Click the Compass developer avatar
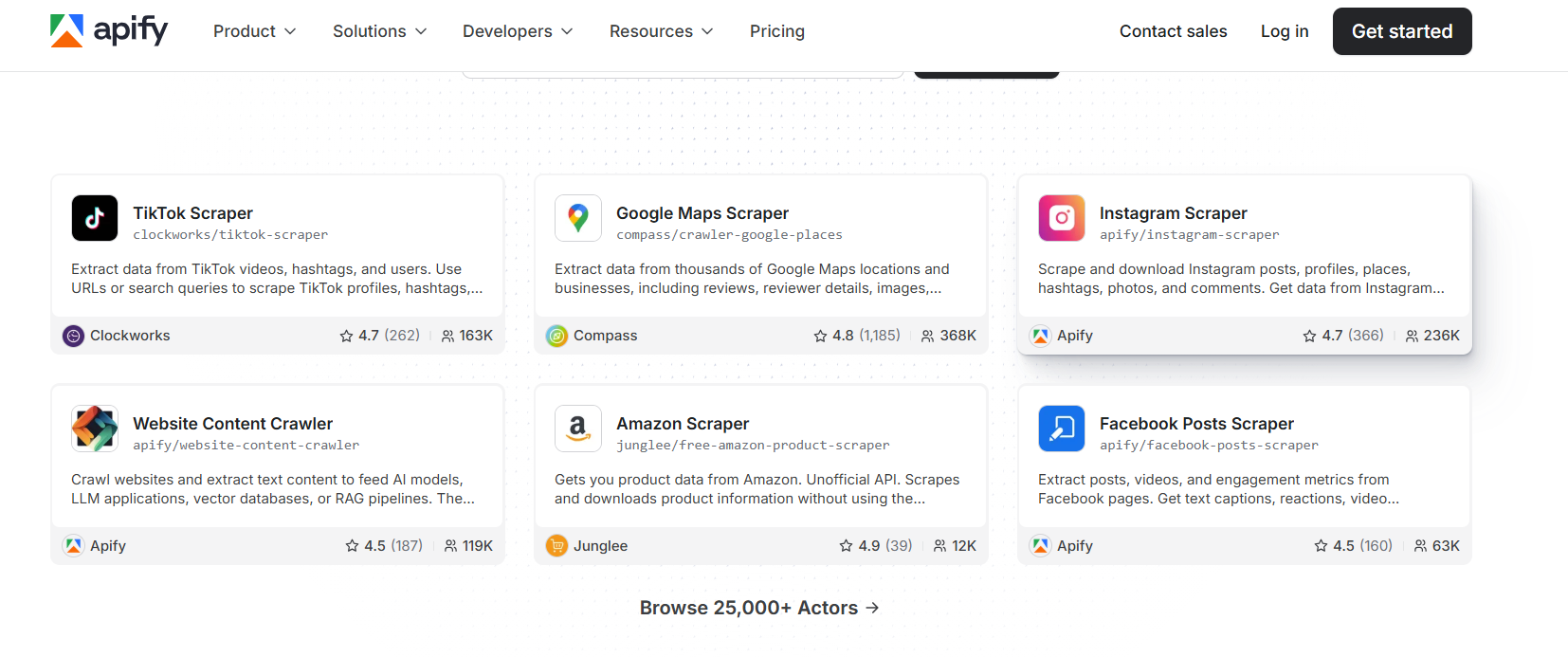This screenshot has width=1568, height=657. (556, 335)
